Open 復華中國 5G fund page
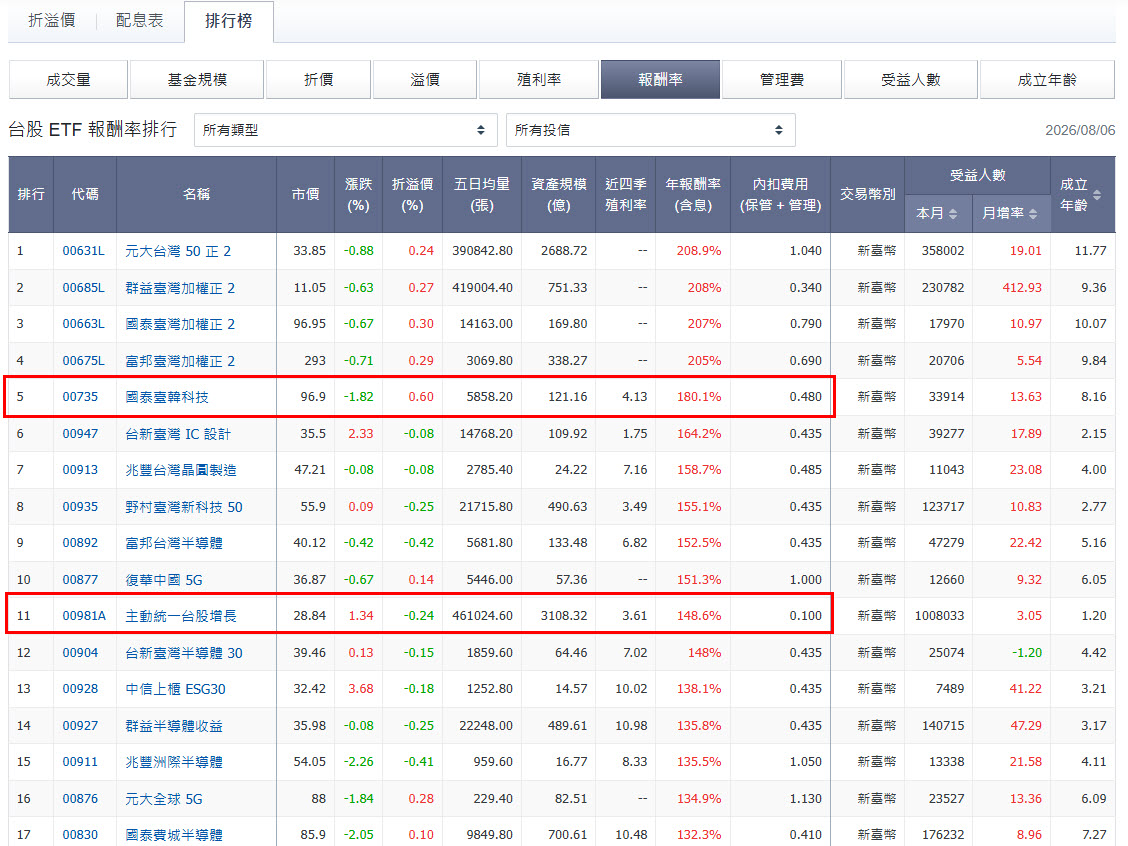Image resolution: width=1128 pixels, height=846 pixels. click(x=163, y=579)
